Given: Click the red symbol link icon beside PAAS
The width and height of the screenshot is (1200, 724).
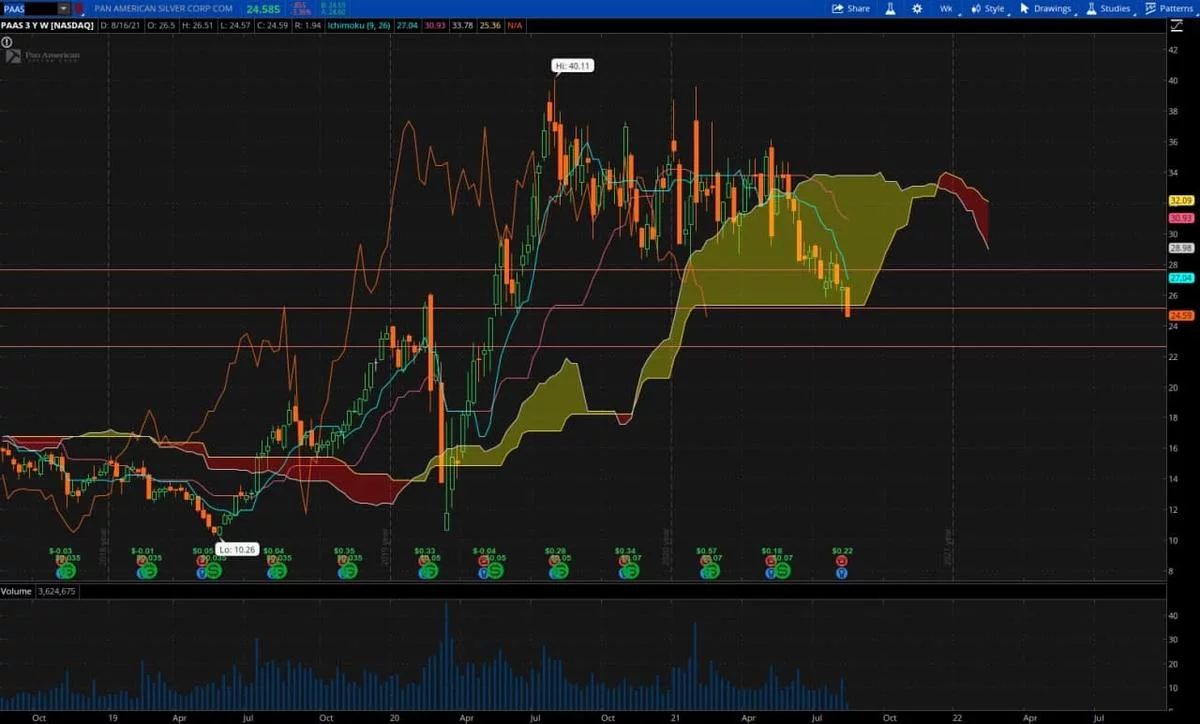Looking at the screenshot, I should pyautogui.click(x=79, y=9).
